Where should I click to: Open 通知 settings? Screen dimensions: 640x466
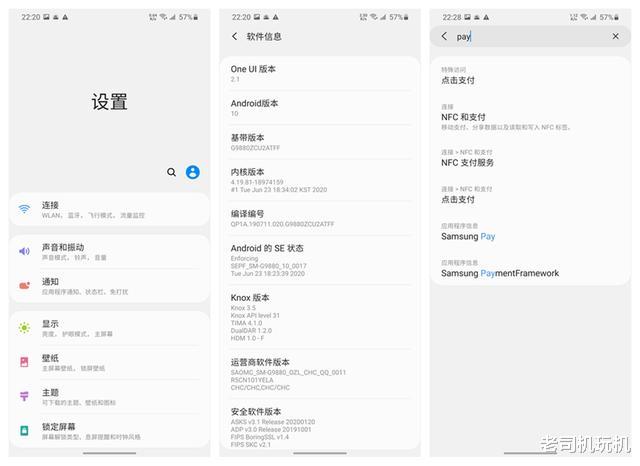(109, 286)
